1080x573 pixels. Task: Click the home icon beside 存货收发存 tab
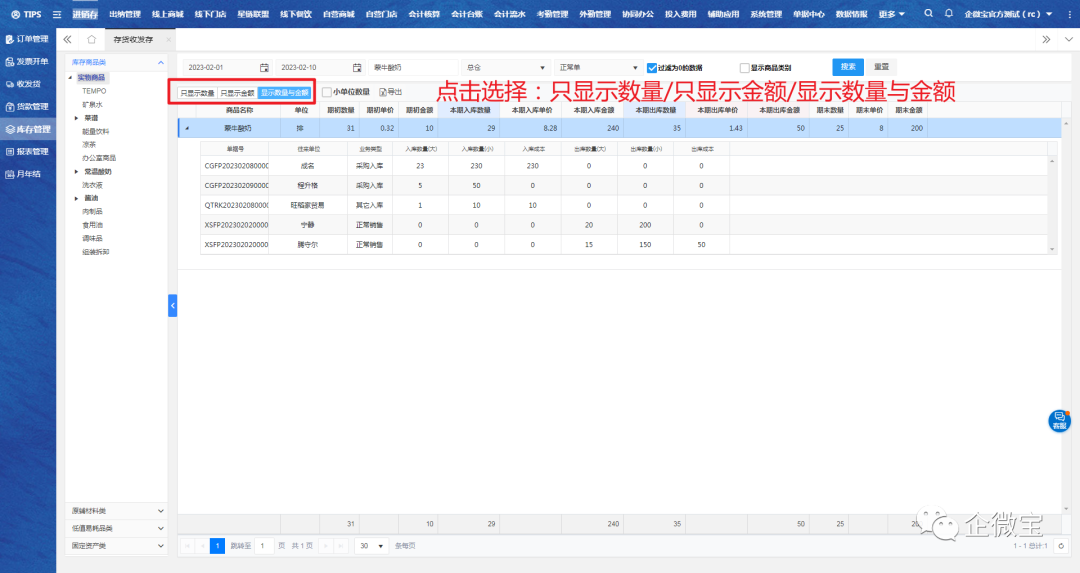(91, 39)
